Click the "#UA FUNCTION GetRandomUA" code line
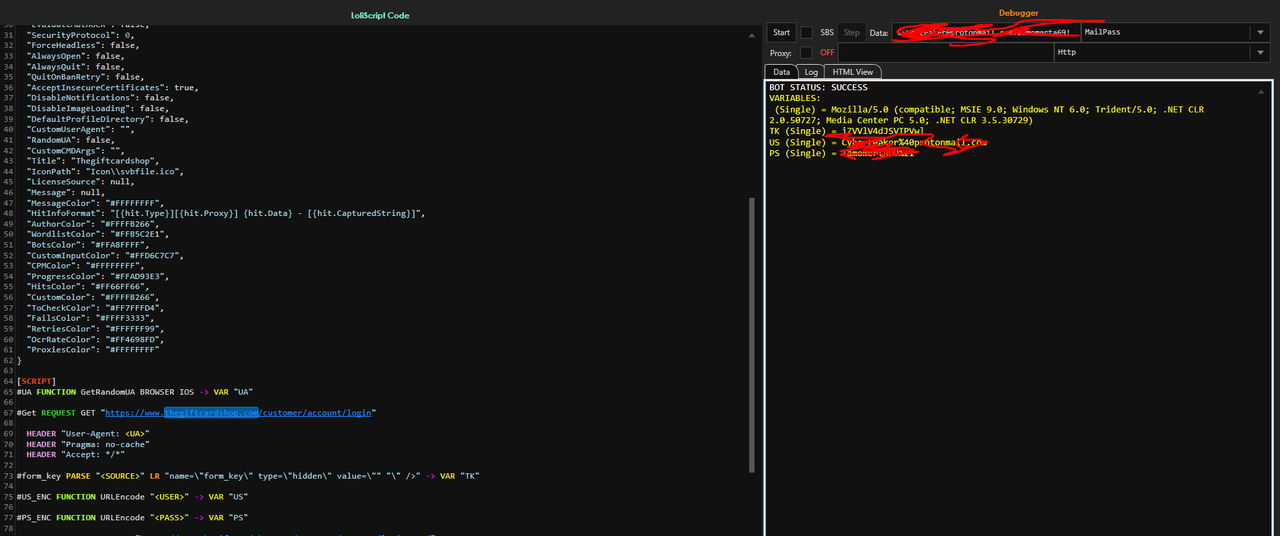This screenshot has width=1280, height=536. click(x=135, y=391)
